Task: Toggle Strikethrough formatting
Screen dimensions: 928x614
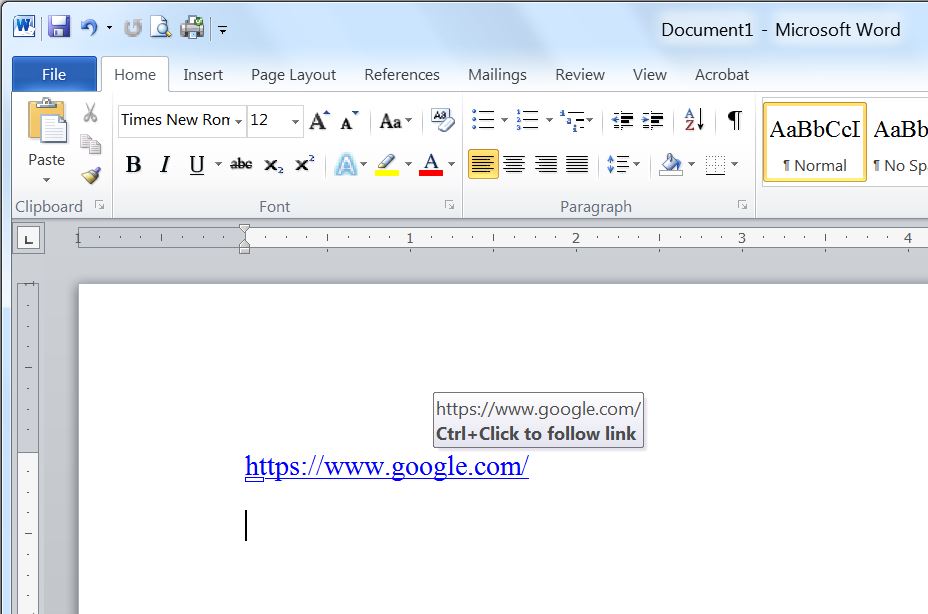Action: coord(241,164)
